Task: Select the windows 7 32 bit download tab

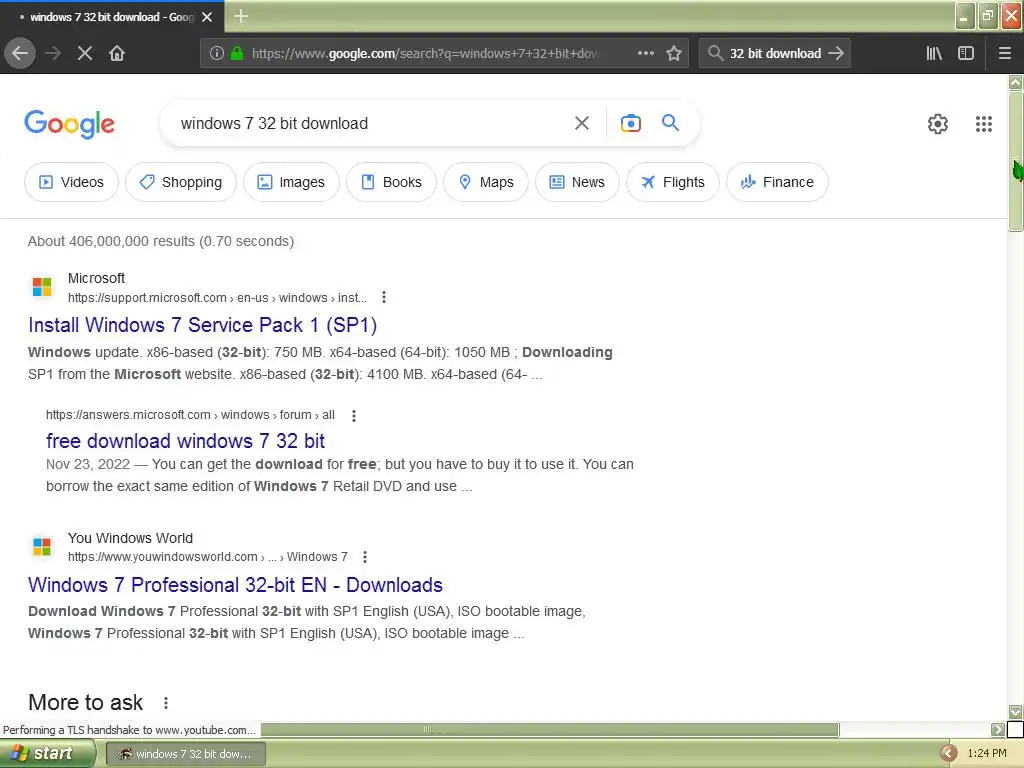Action: pos(112,17)
